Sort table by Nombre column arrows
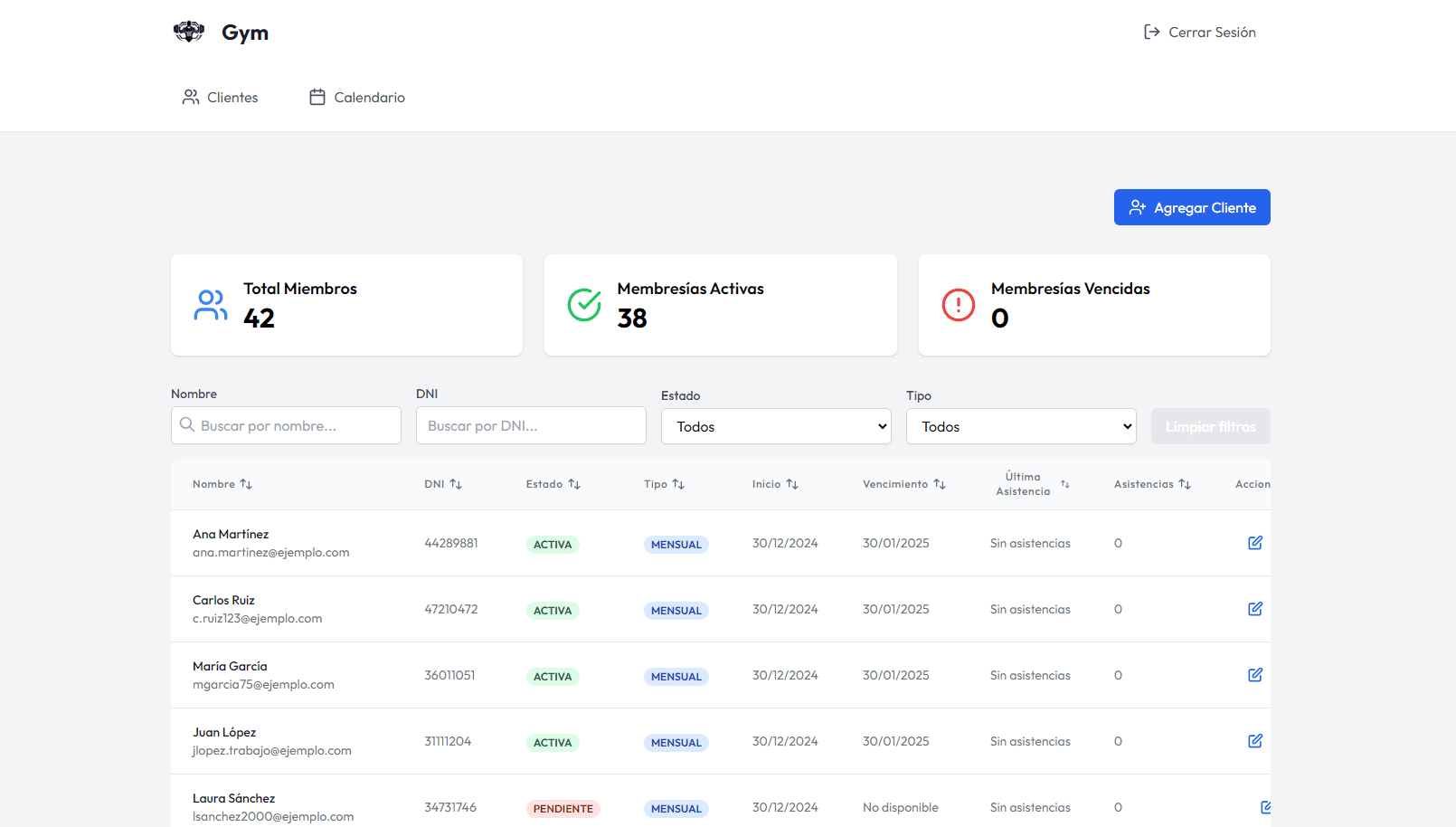Viewport: 1456px width, 827px height. coord(246,484)
